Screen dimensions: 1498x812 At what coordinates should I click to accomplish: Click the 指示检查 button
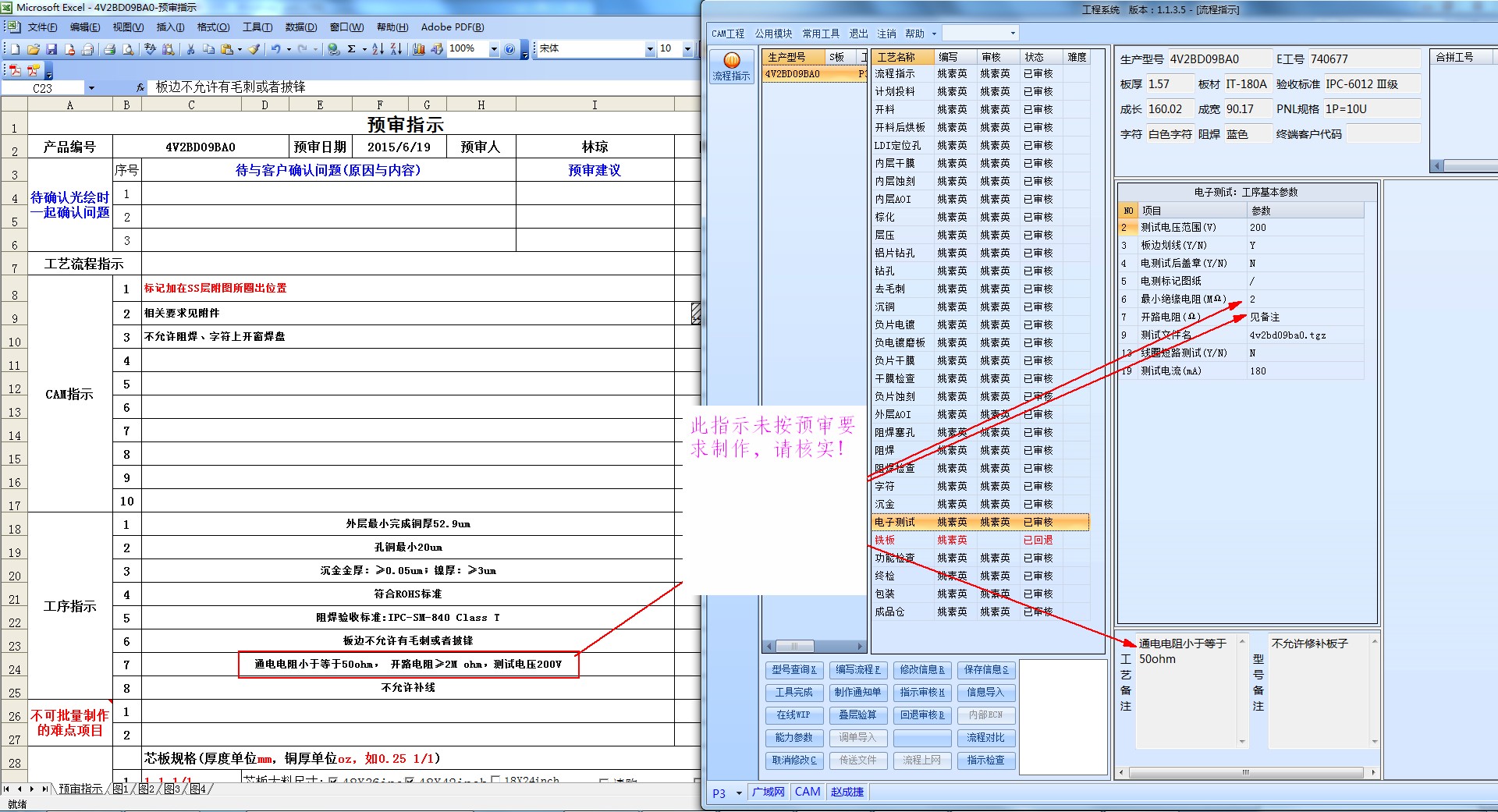[985, 761]
